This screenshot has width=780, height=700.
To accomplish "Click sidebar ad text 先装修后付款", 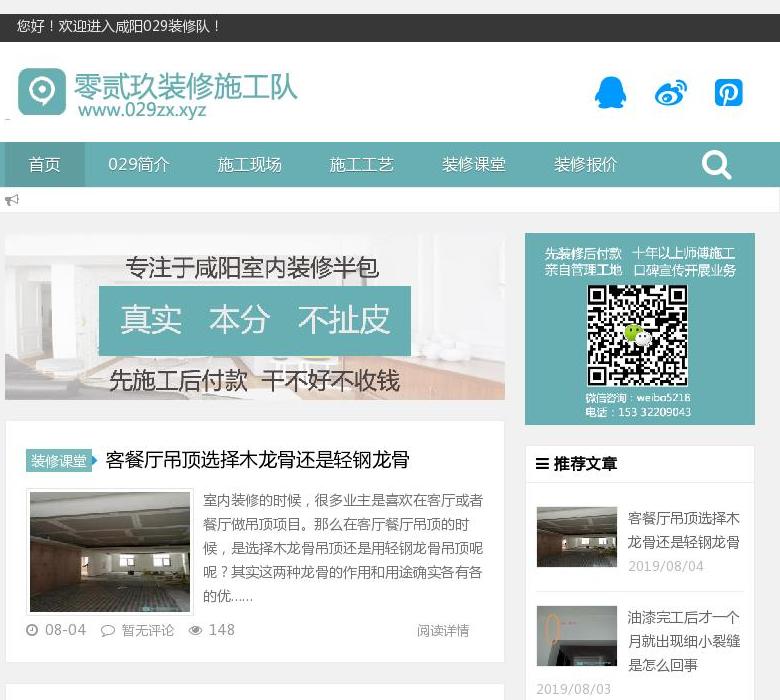I will coord(583,254).
